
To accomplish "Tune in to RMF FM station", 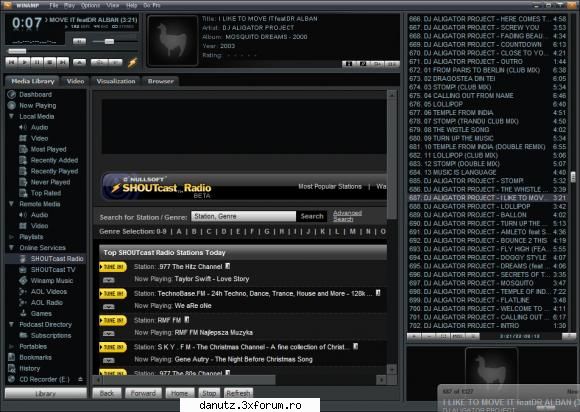I will pos(113,320).
